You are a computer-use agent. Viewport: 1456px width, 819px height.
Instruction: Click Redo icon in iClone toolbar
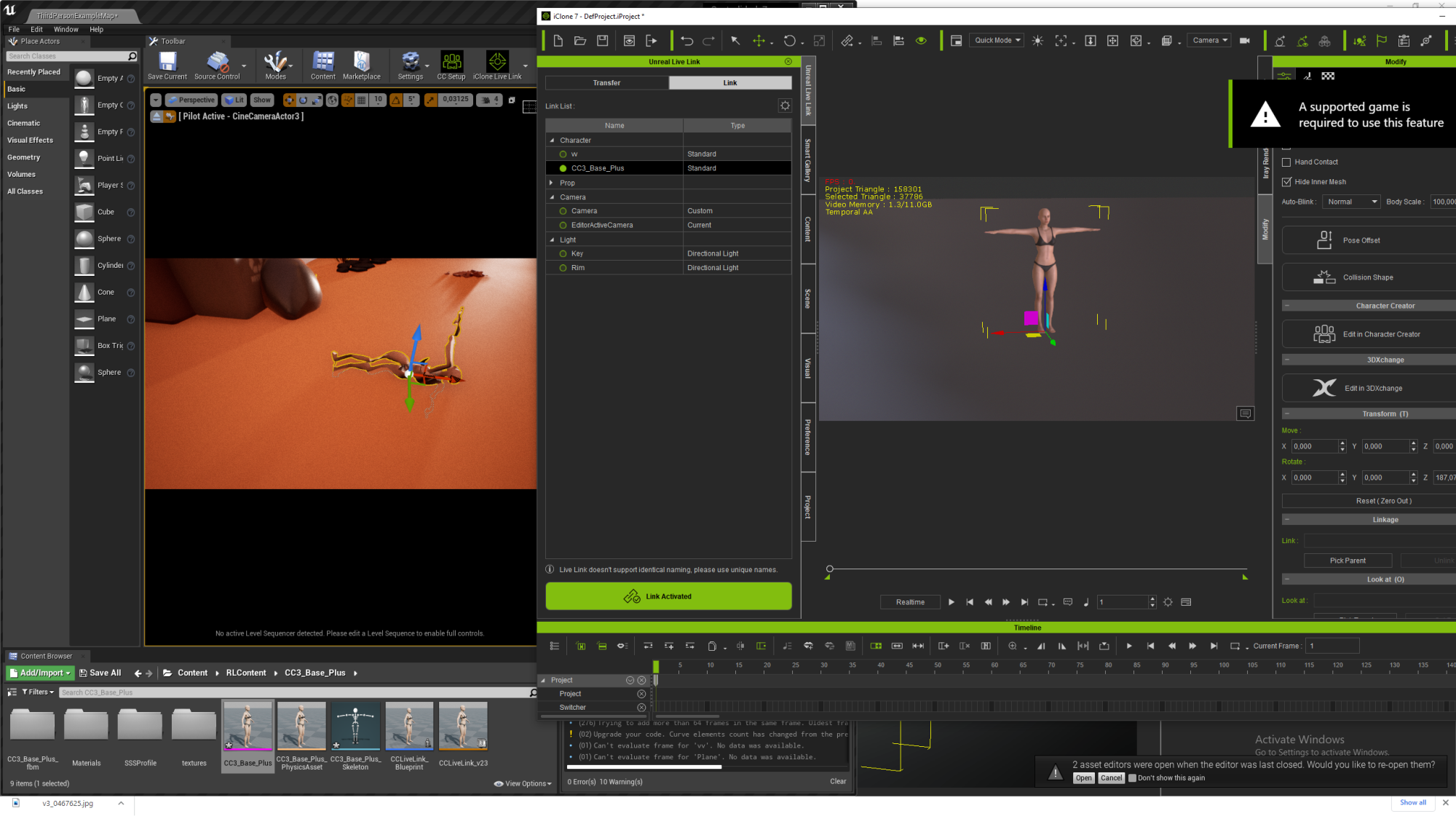708,41
